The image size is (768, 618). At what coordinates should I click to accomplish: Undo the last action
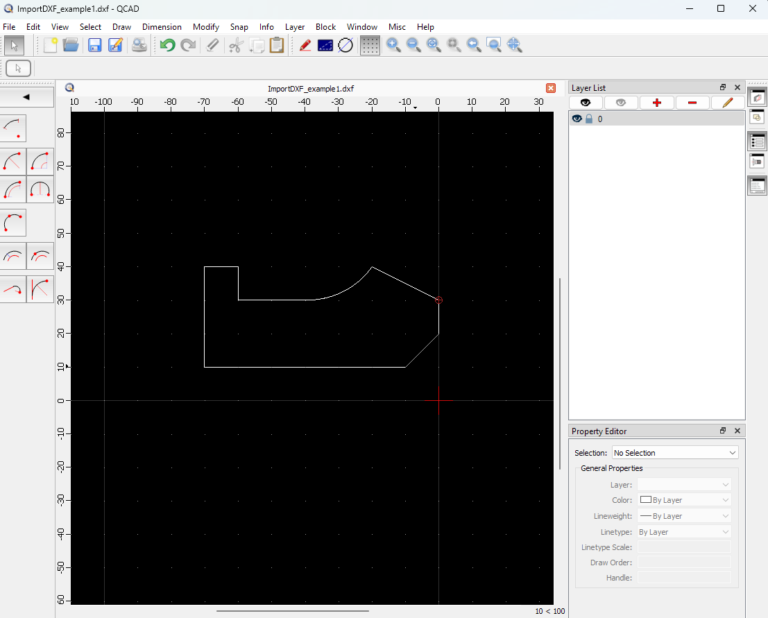click(x=168, y=45)
